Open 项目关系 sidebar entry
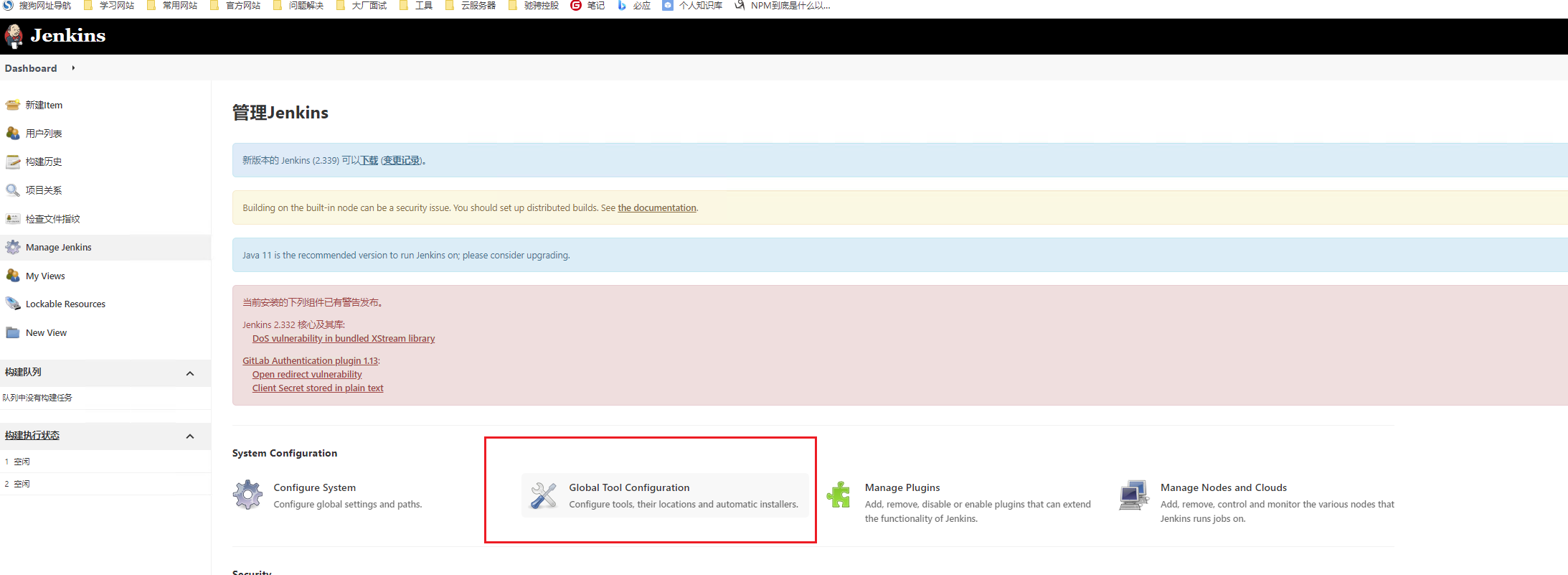 44,190
